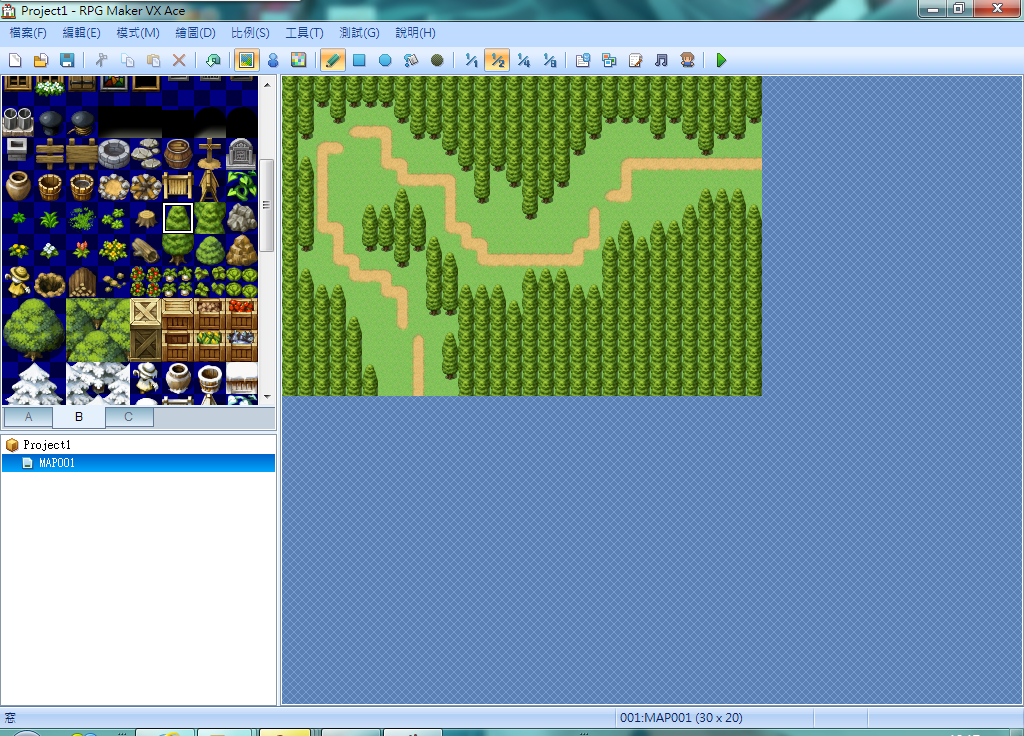Switch to Region editing mode icon
1024x736 pixels.
298,61
